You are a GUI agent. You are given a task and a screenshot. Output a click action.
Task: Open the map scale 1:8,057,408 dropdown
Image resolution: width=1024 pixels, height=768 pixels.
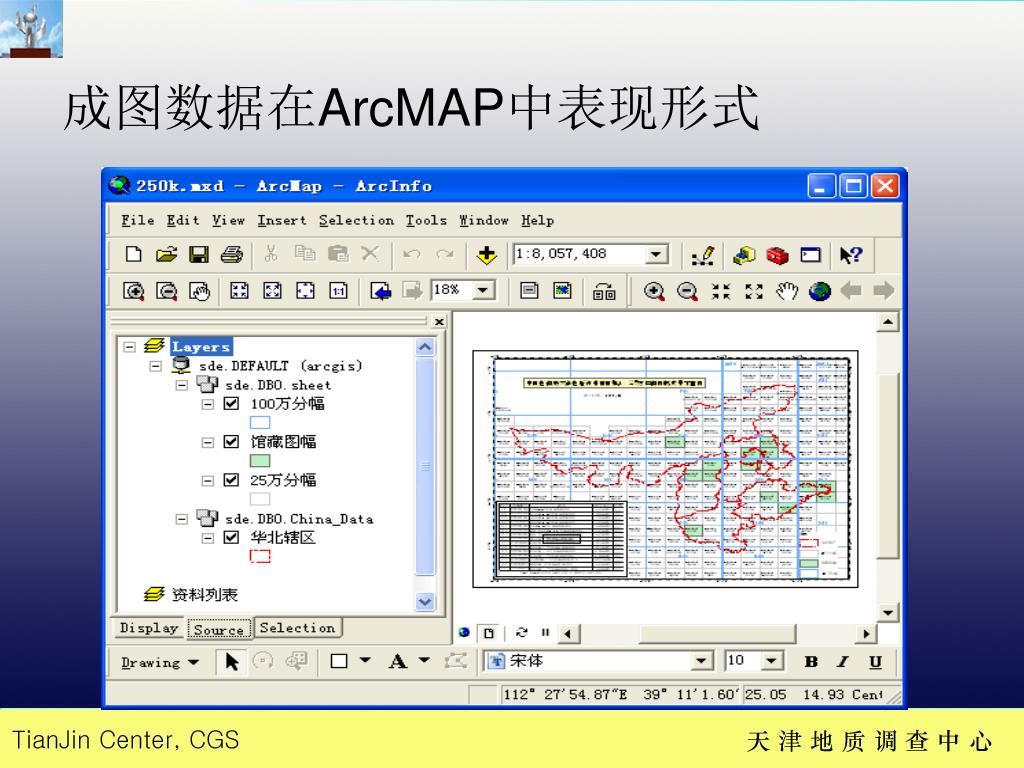656,254
